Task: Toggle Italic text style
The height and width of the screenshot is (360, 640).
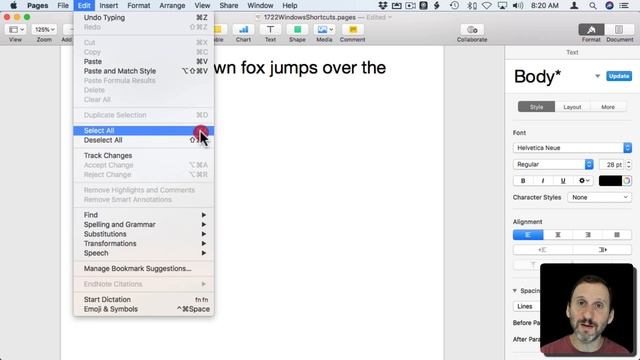Action: pyautogui.click(x=543, y=180)
